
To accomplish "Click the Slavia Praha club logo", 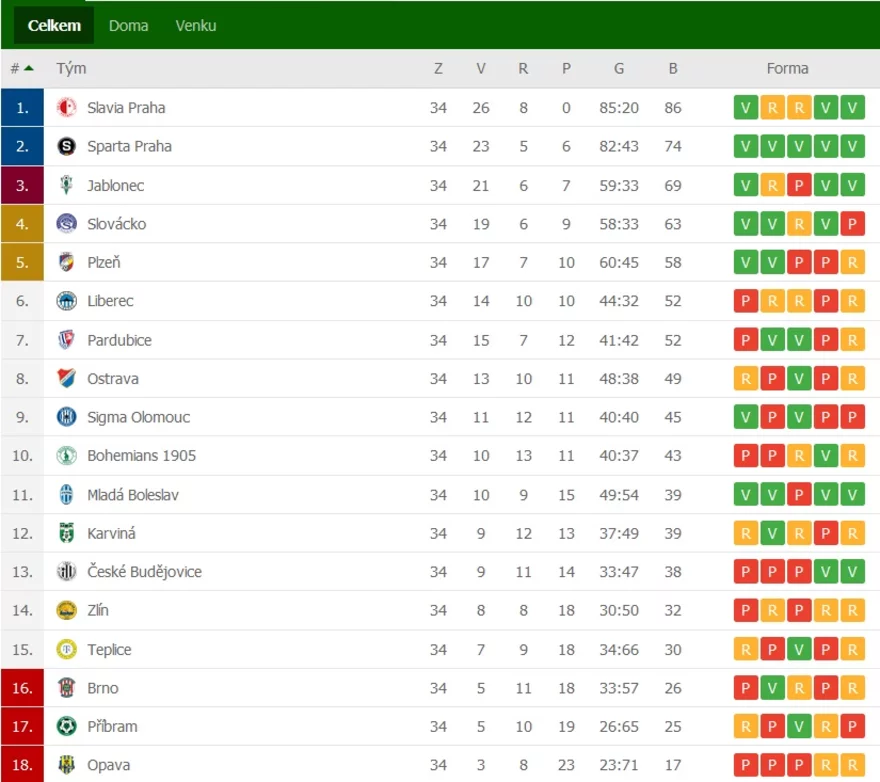I will click(x=67, y=107).
